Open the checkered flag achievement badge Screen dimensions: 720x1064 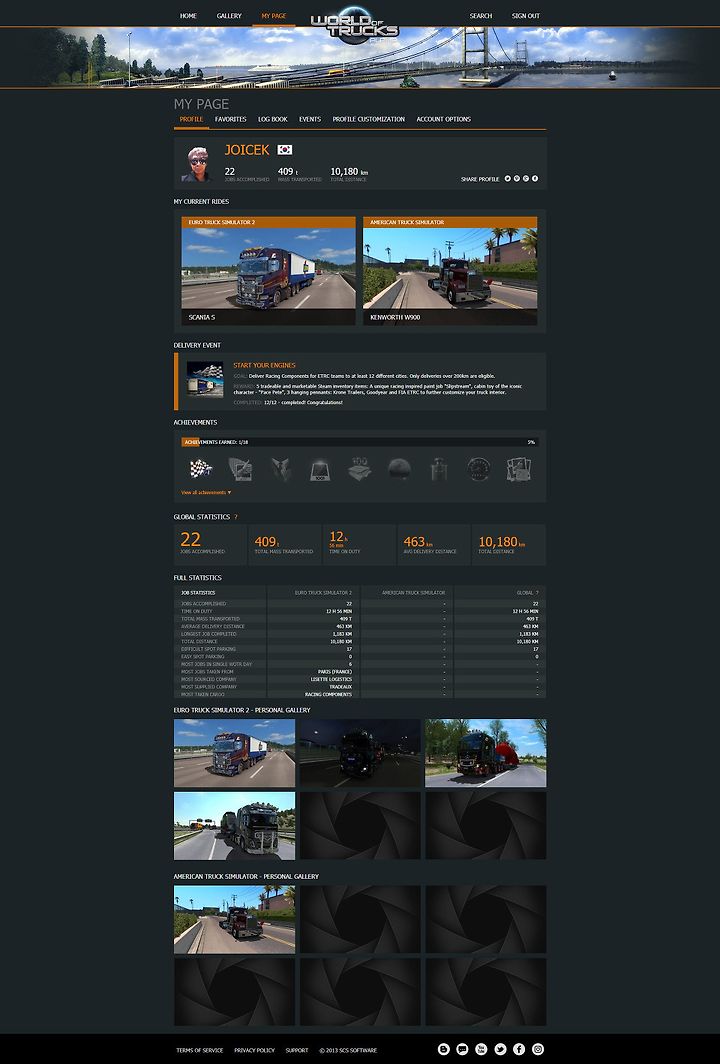click(201, 468)
